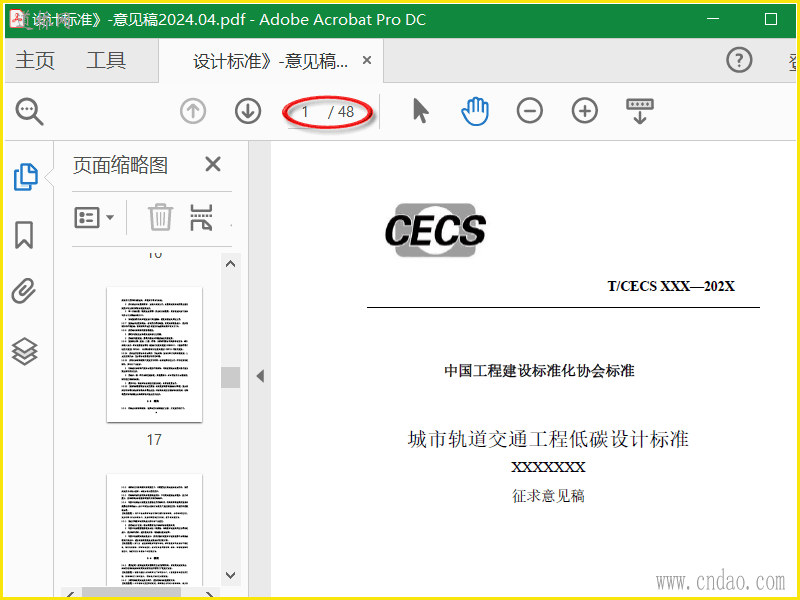Click the page number input field
Viewport: 800px width, 600px height.
[306, 112]
